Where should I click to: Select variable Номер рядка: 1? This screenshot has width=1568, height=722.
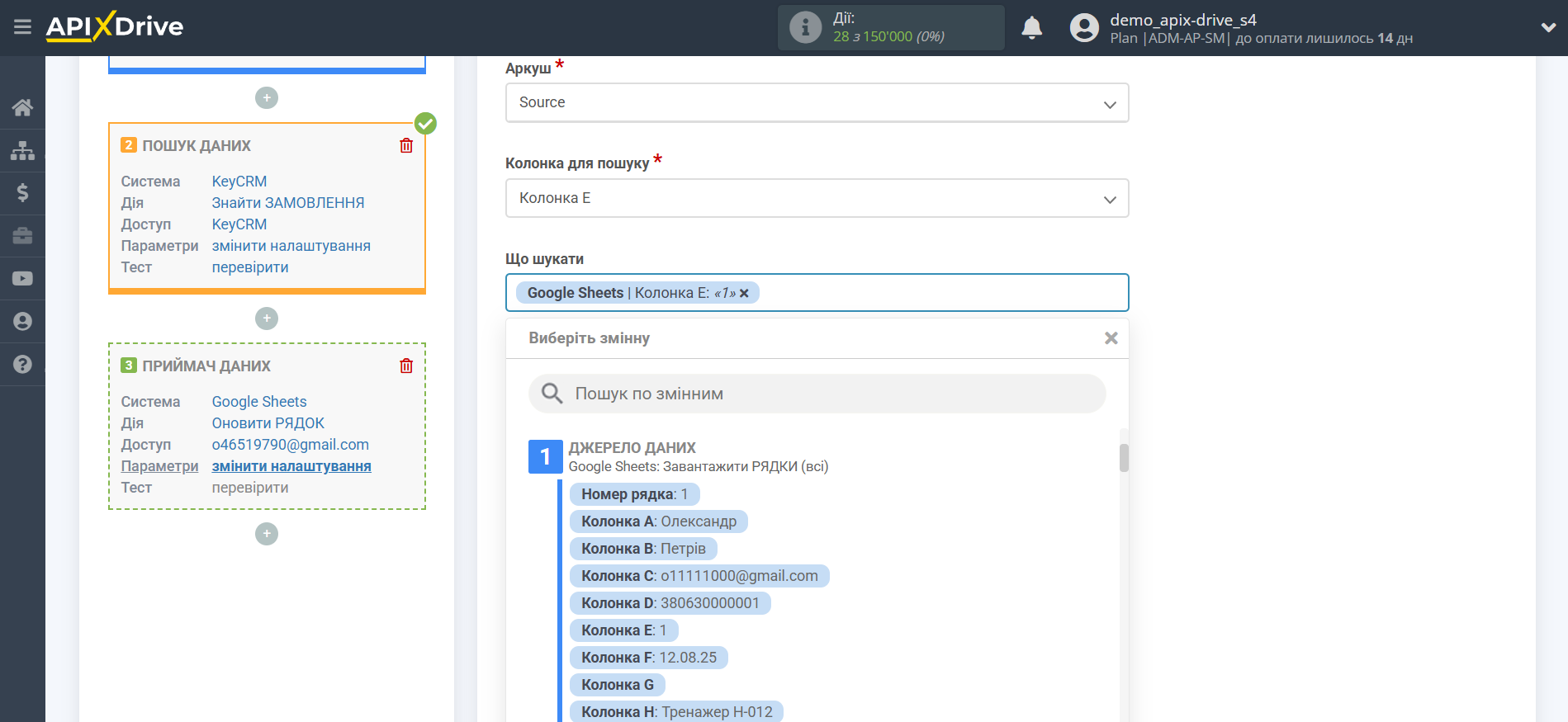634,494
